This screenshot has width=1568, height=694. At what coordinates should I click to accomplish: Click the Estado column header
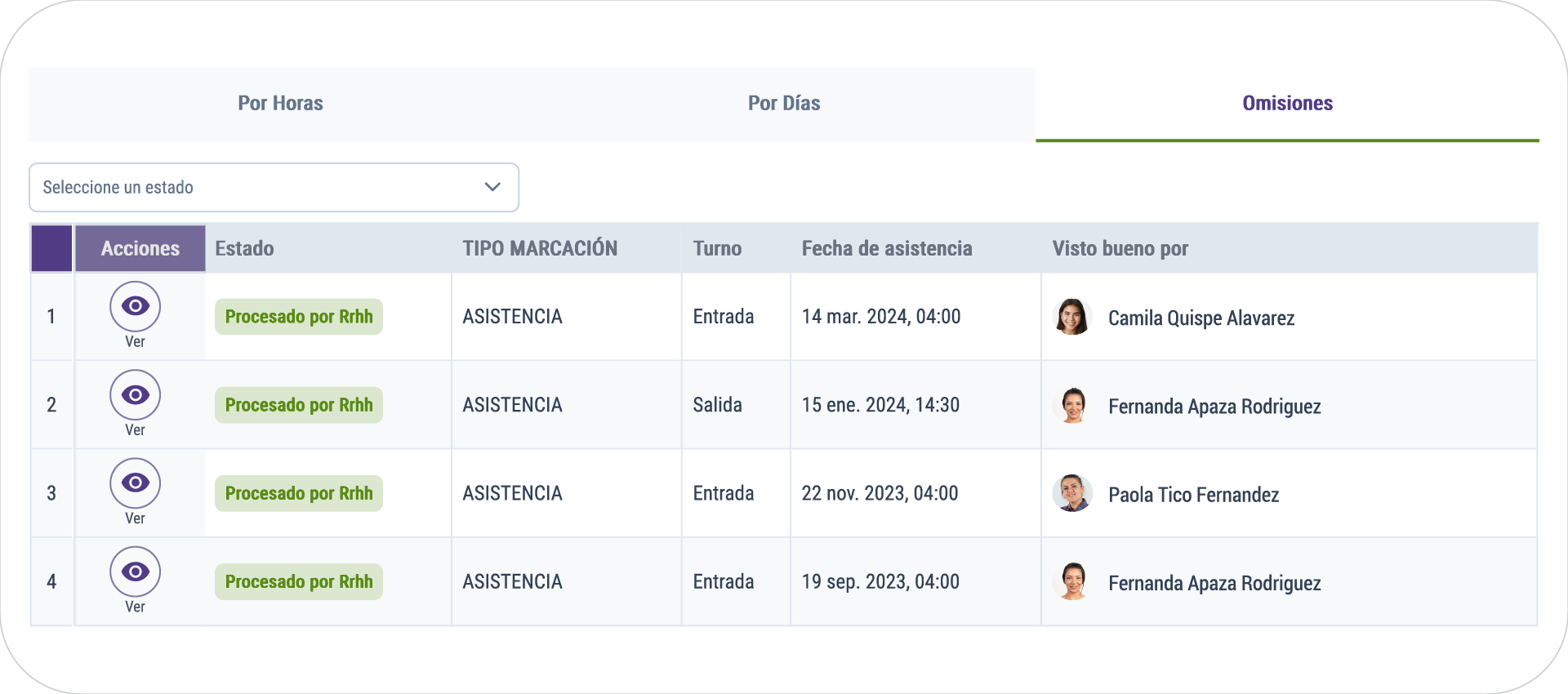244,248
